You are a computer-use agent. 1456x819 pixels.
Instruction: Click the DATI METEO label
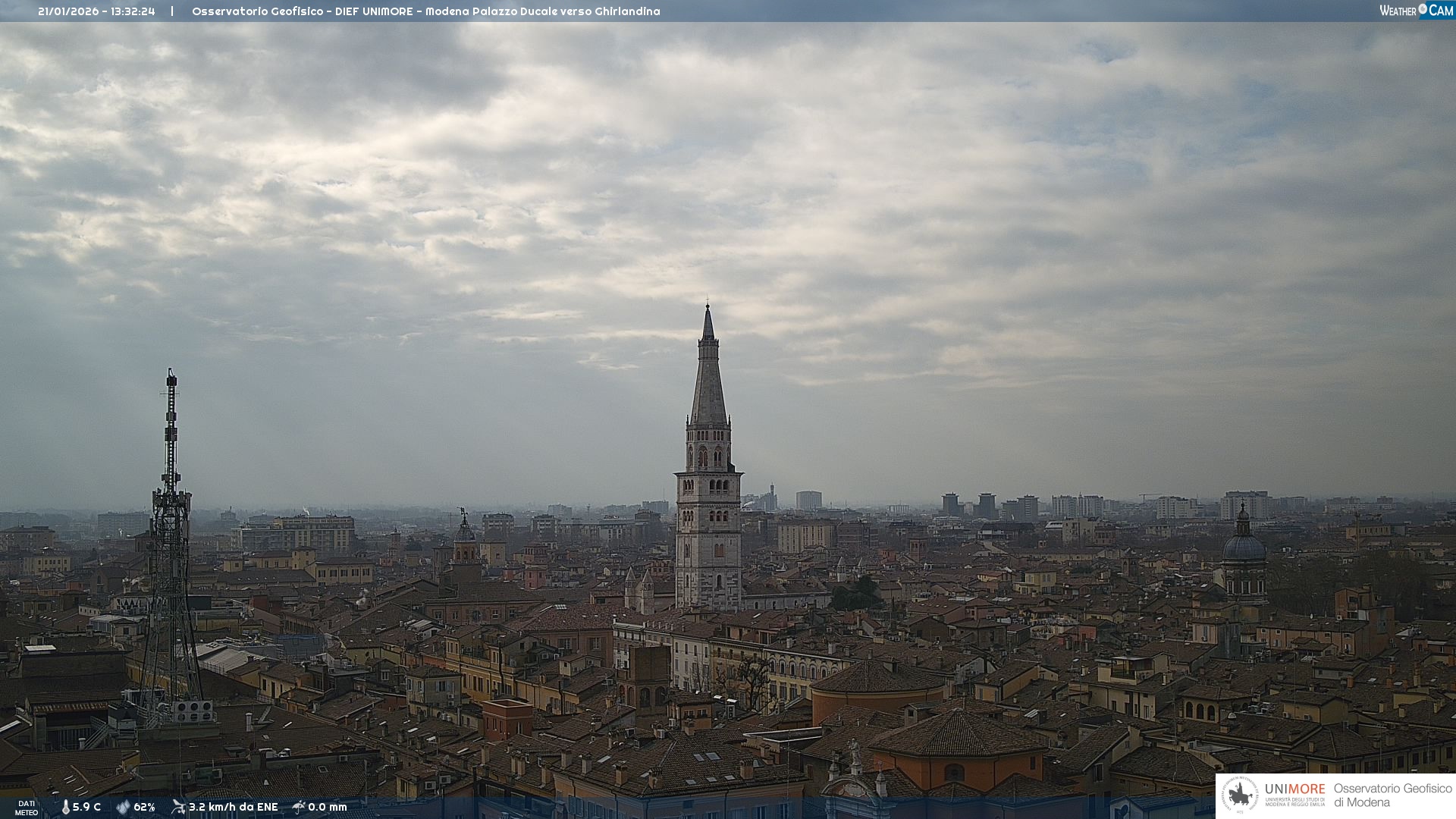[x=27, y=808]
